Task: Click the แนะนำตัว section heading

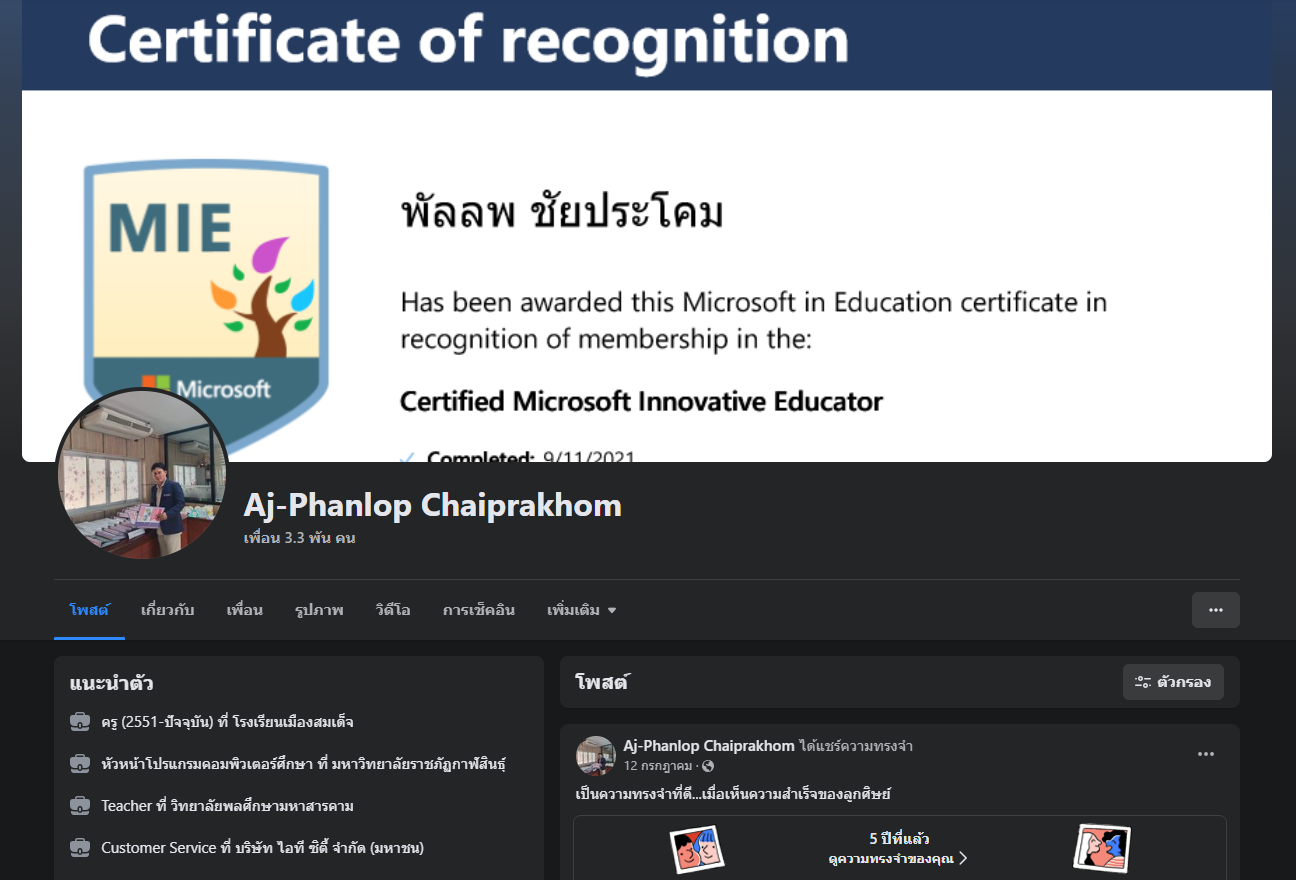Action: pos(112,684)
